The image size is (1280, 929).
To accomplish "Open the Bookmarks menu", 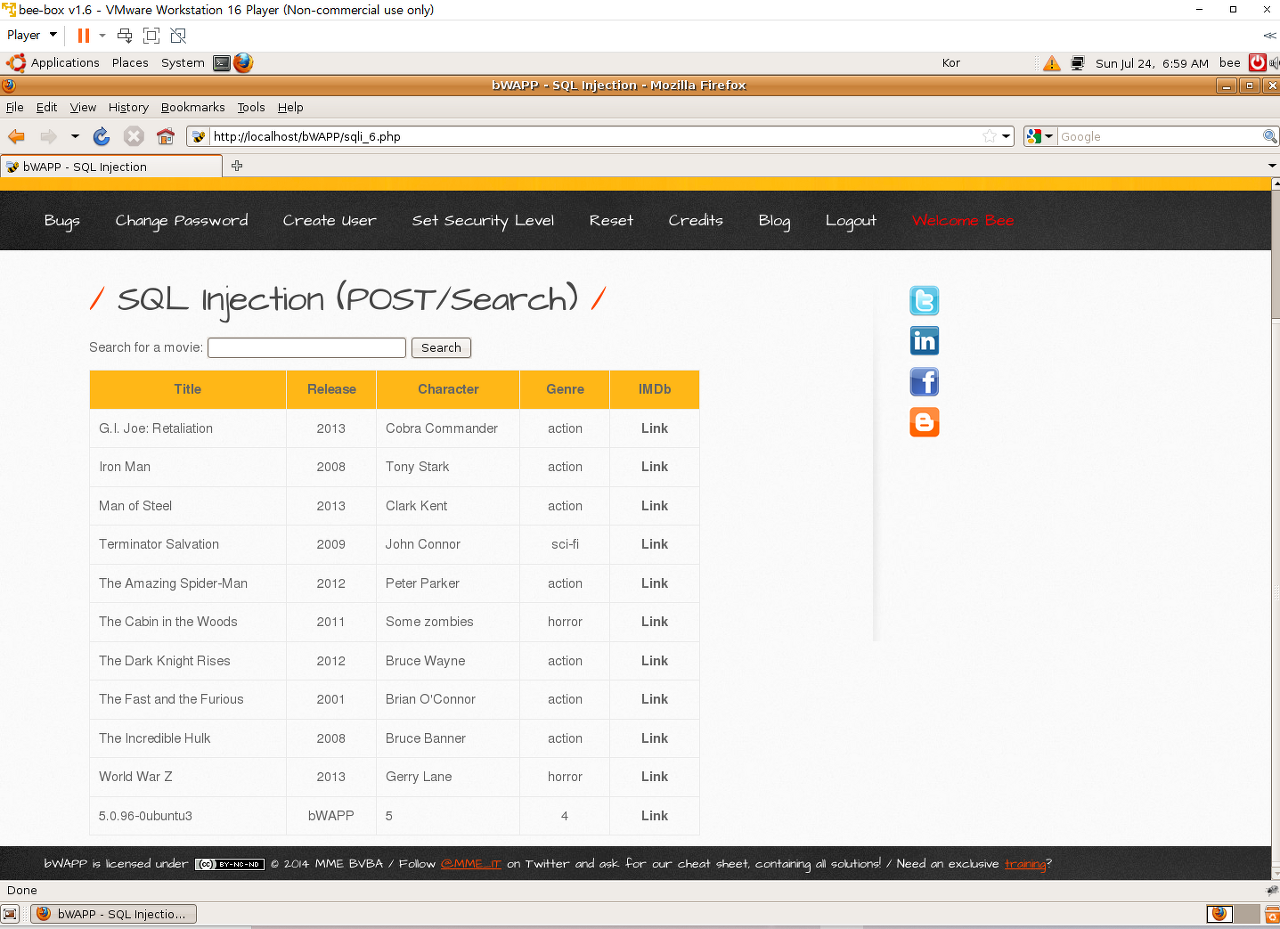I will (x=193, y=107).
